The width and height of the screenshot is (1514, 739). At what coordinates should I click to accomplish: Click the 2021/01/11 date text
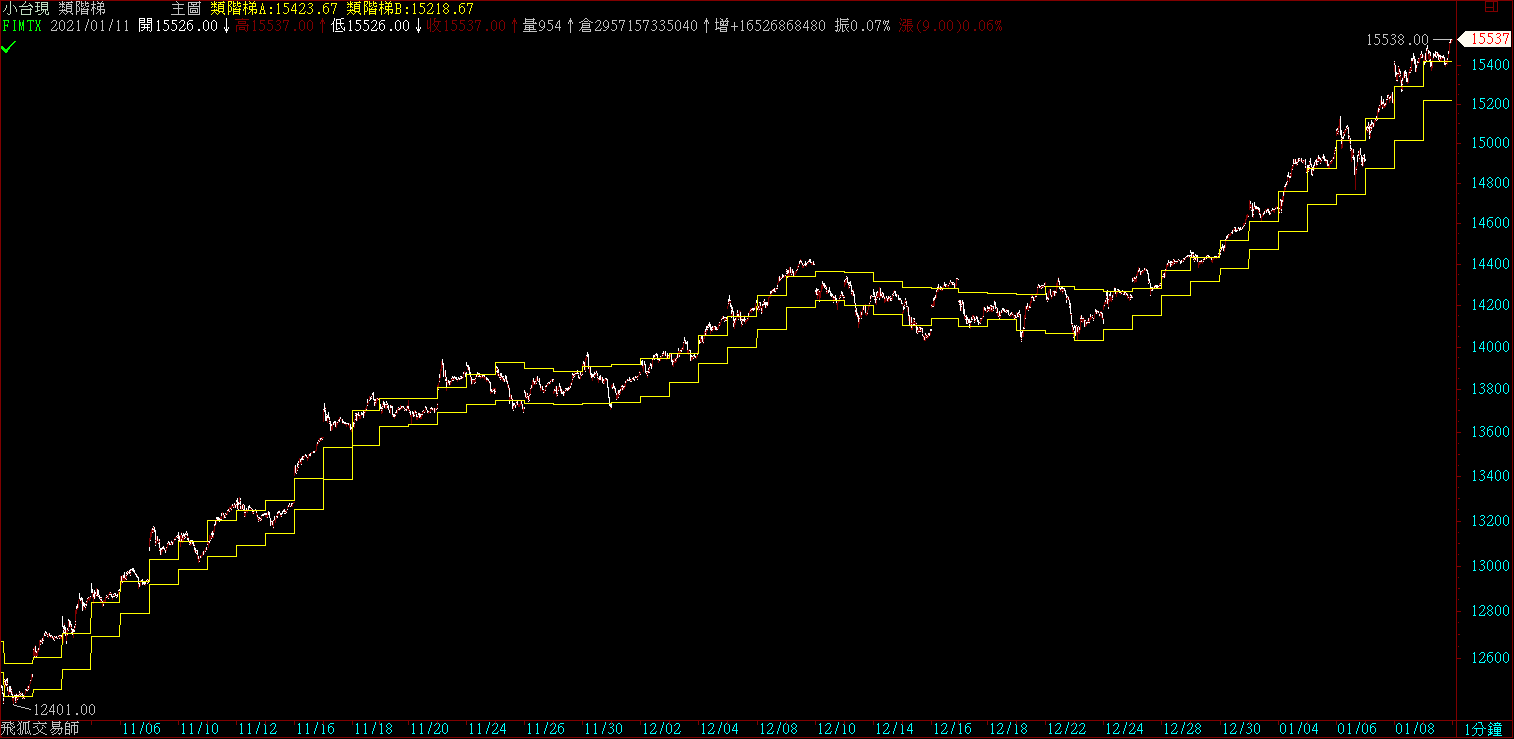[90, 25]
